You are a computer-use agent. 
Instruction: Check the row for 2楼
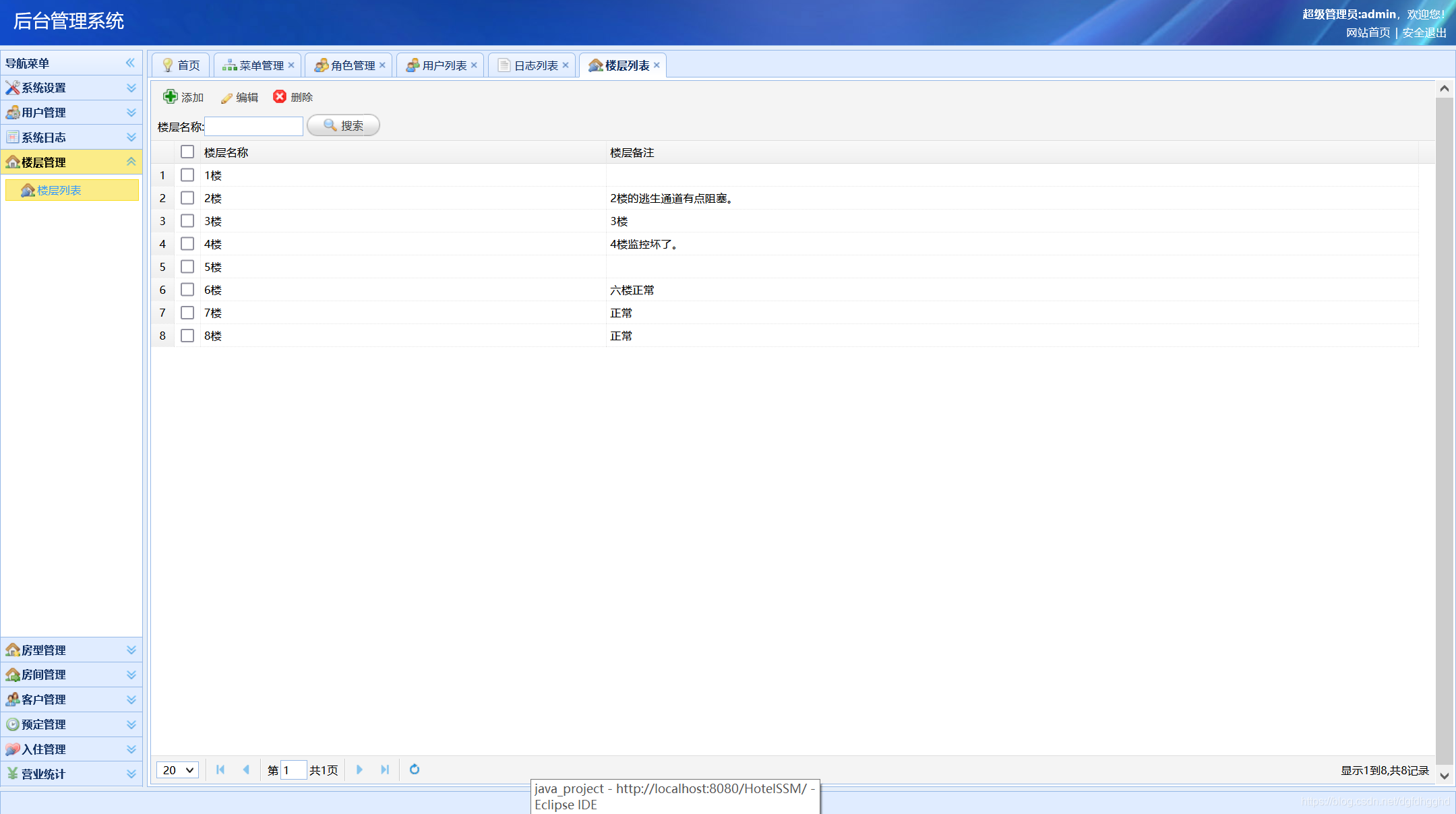187,197
